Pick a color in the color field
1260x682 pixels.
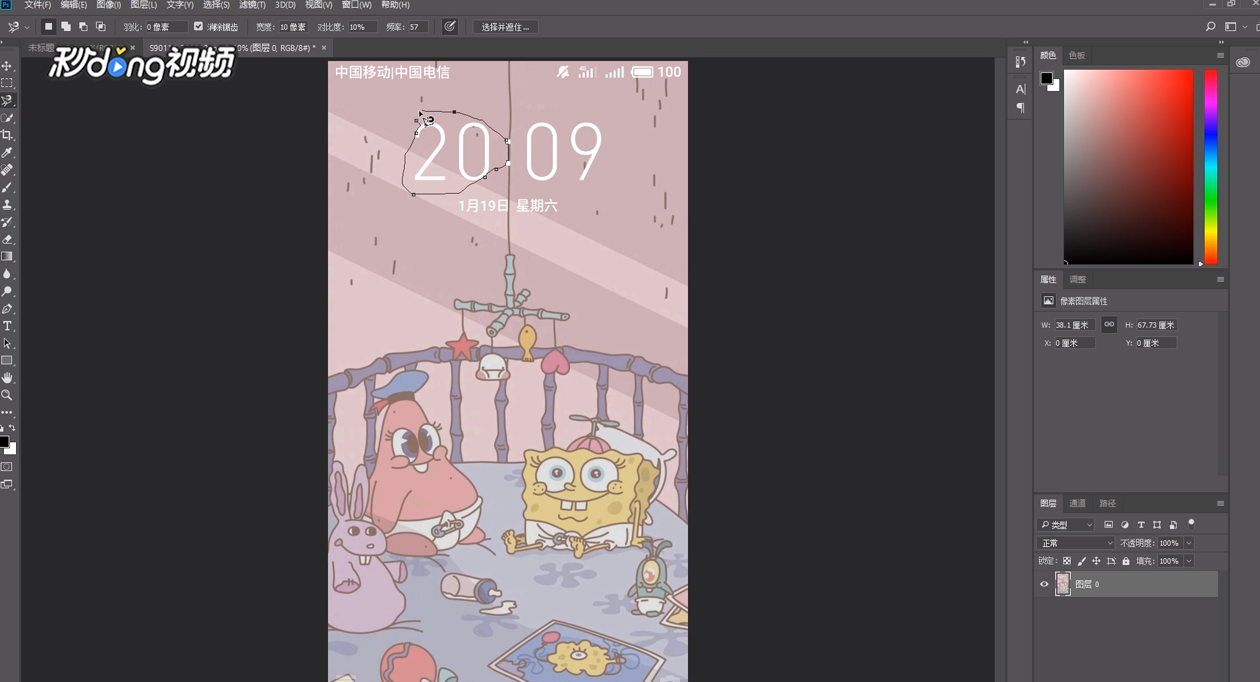click(1128, 167)
